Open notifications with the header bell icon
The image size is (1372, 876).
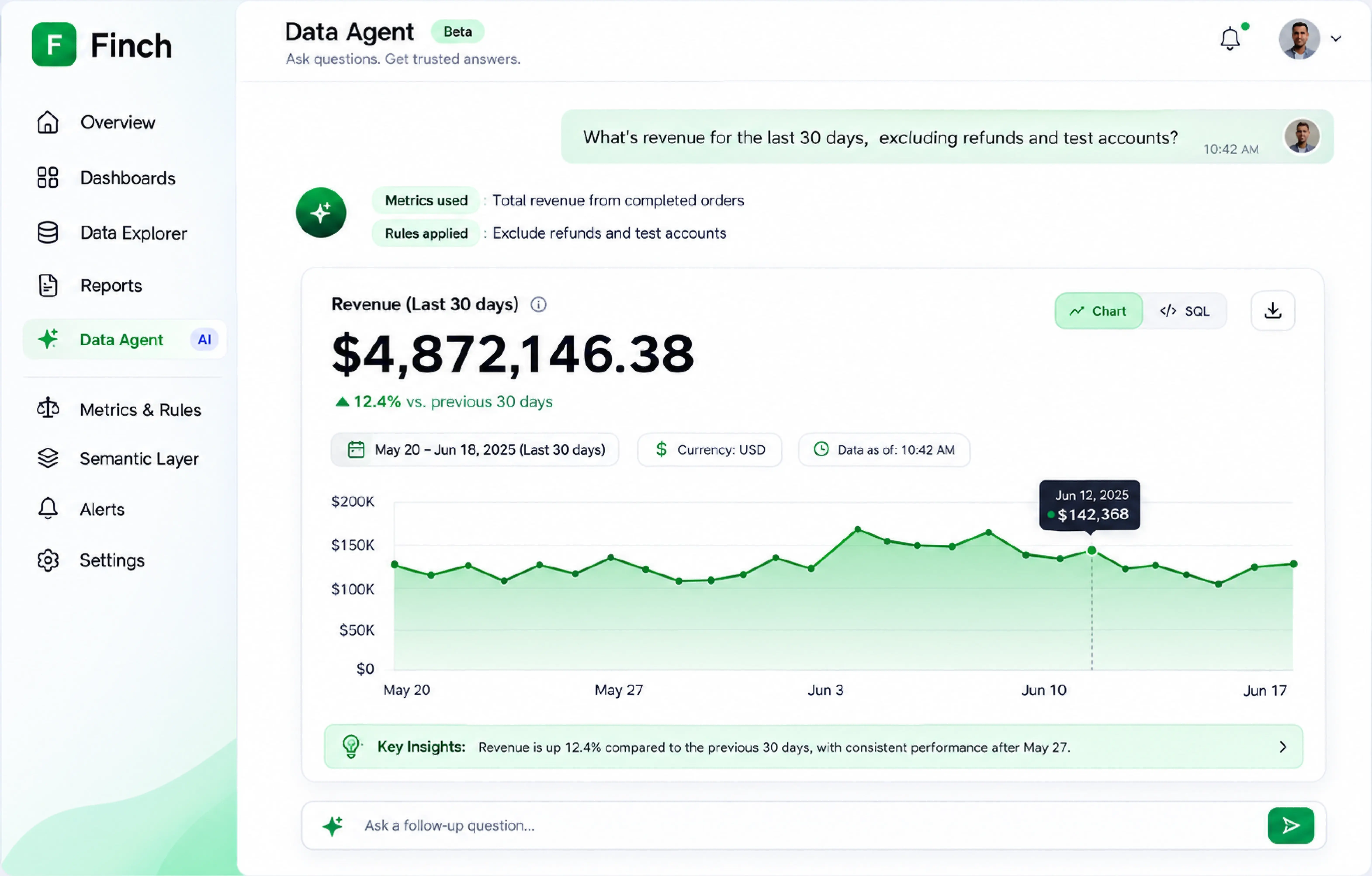1231,38
